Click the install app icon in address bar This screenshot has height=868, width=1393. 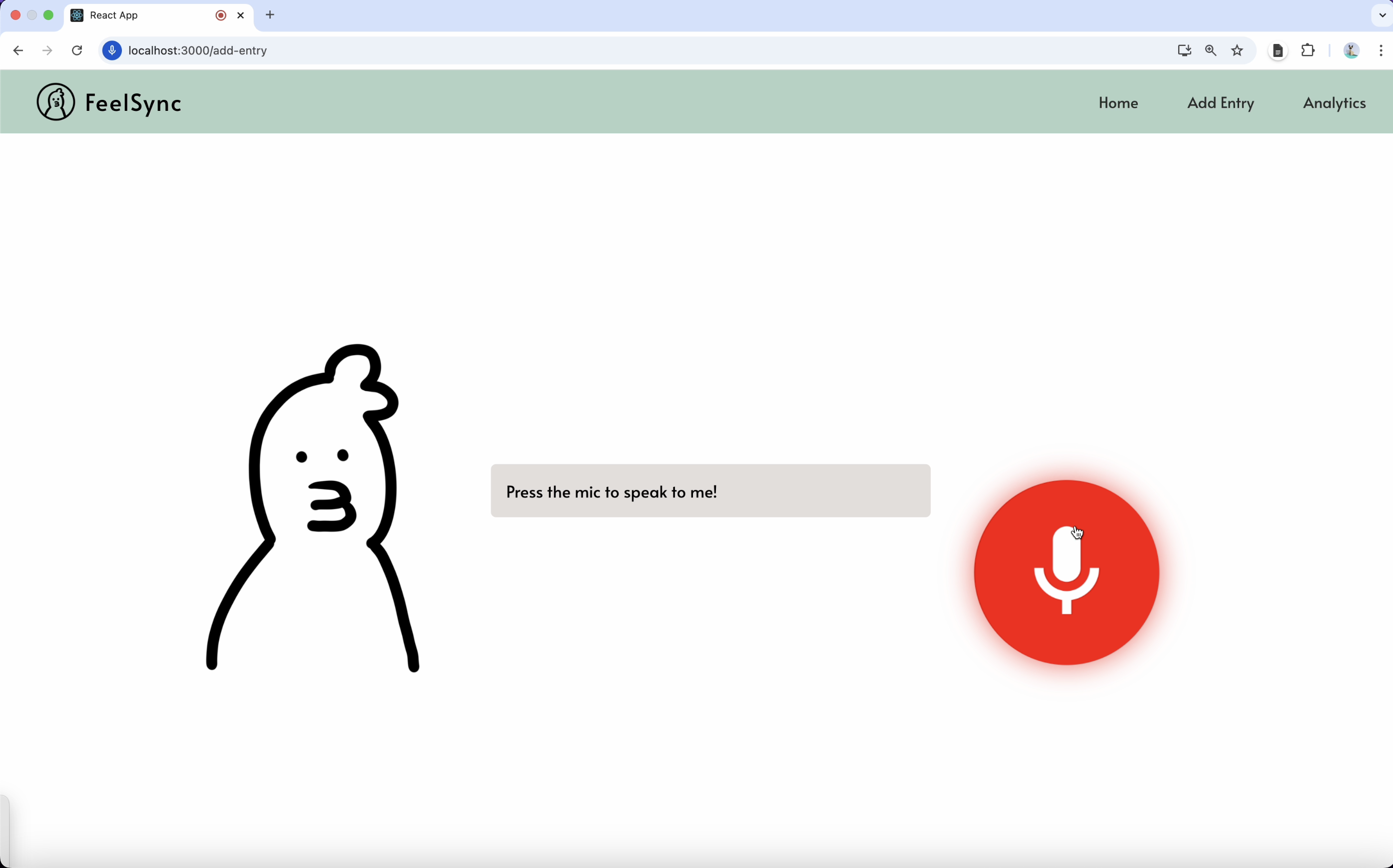[x=1184, y=50]
